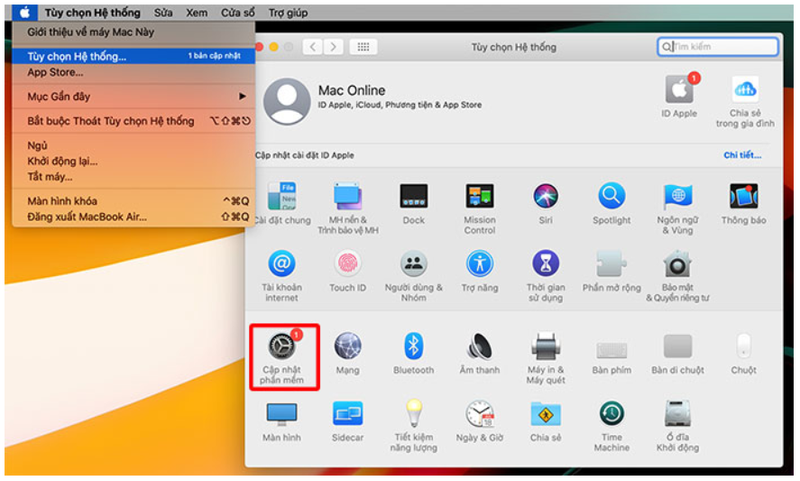Open Máy in & Máy quét pane

545,347
